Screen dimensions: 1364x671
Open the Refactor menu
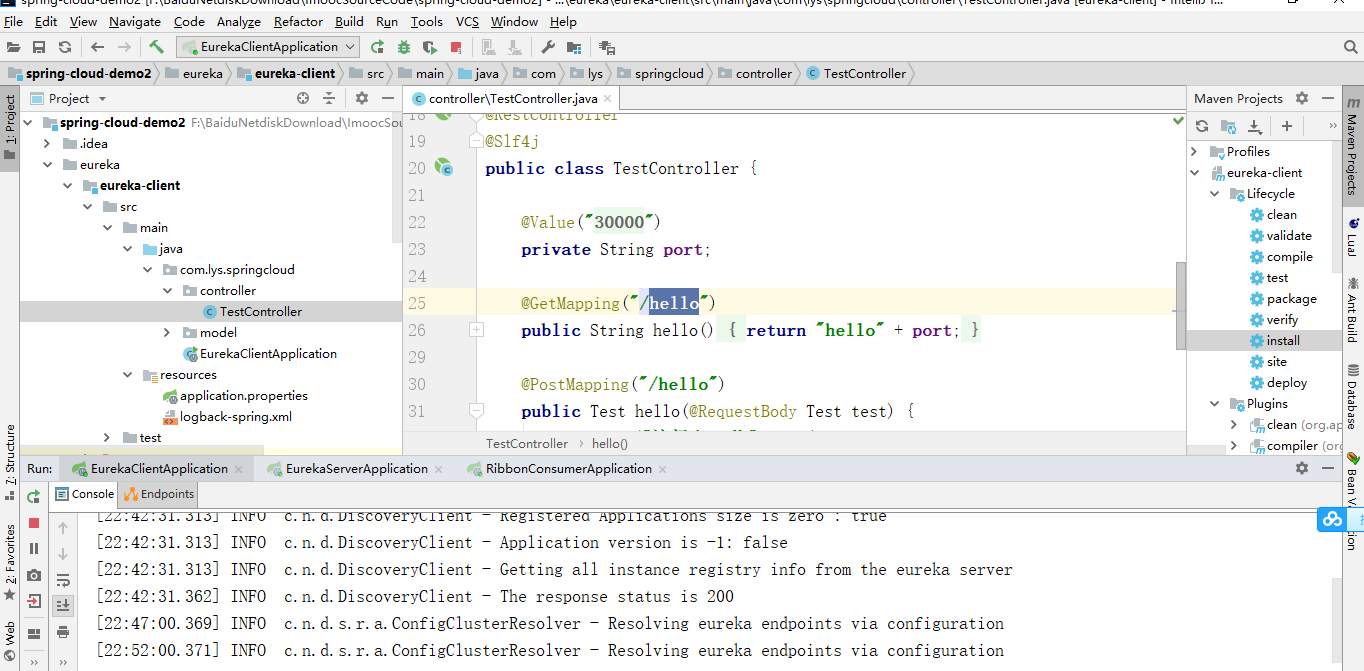pyautogui.click(x=298, y=21)
